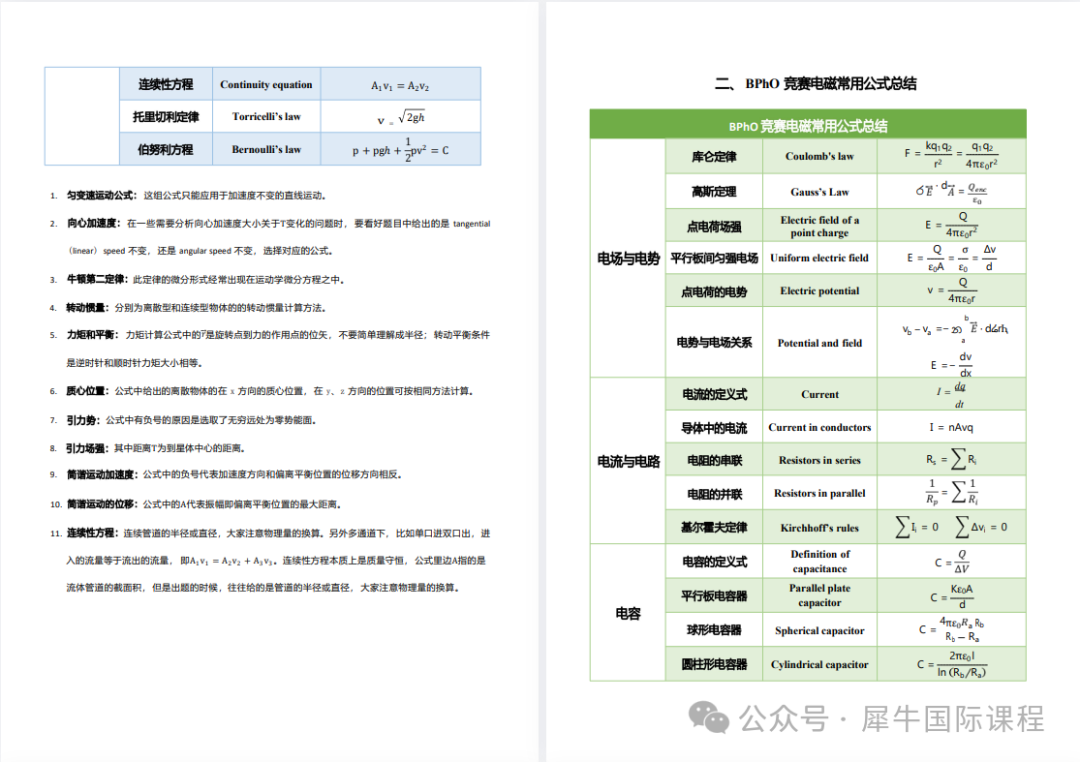The width and height of the screenshot is (1080, 762).
Task: Click note 11 heading "连续性方程"
Action: point(92,533)
